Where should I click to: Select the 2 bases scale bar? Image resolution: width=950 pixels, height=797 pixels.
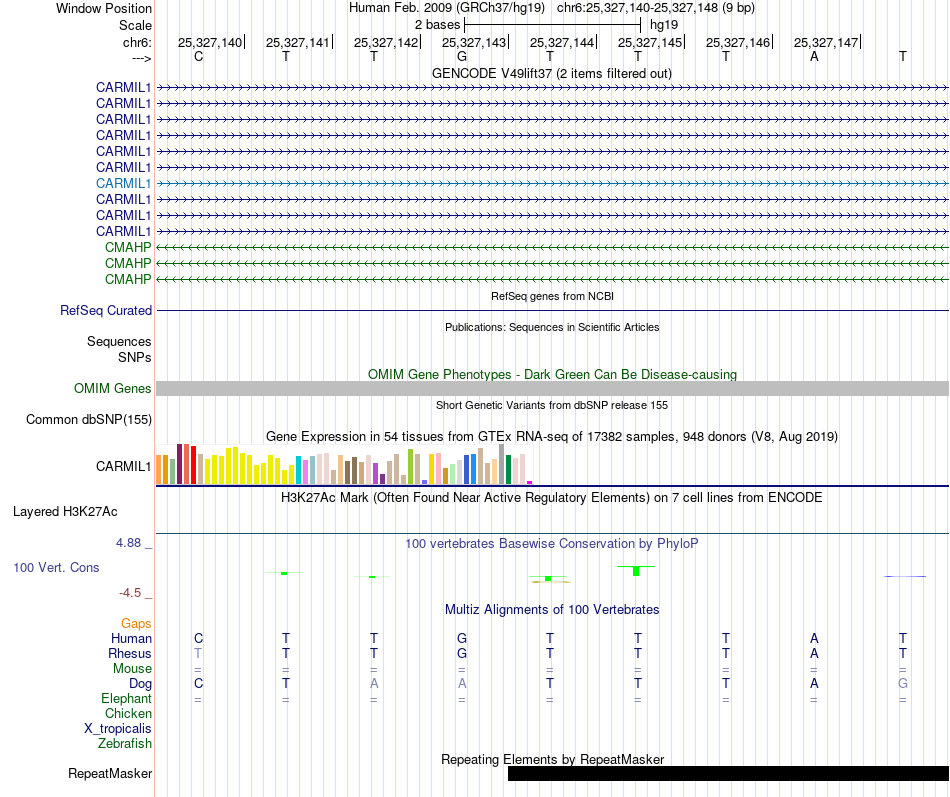(552, 25)
